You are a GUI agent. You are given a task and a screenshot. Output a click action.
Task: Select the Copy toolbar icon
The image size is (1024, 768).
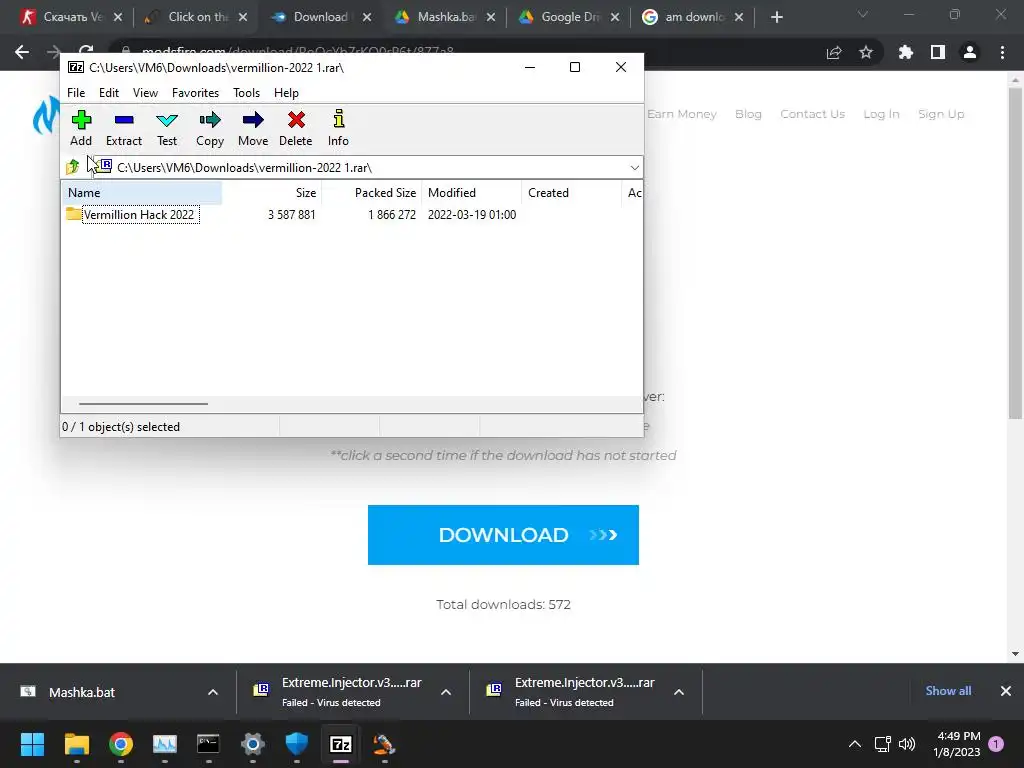210,128
